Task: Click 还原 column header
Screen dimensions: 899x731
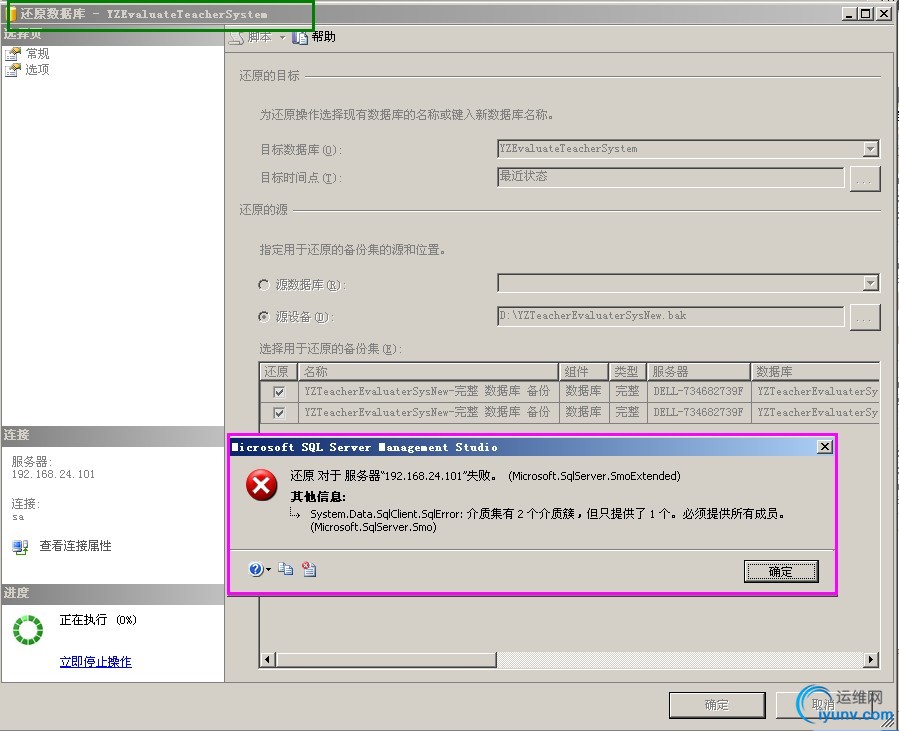Action: (x=278, y=372)
